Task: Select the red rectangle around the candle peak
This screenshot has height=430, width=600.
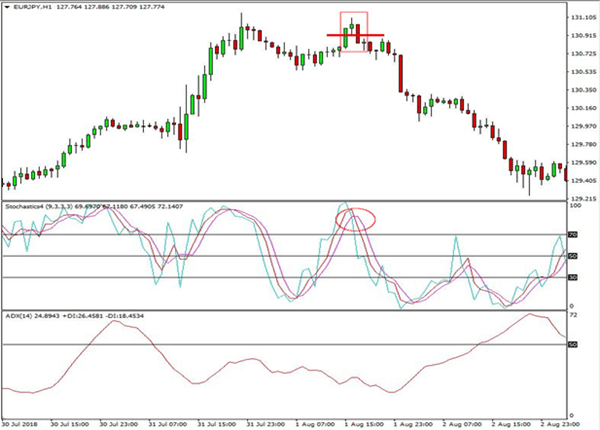Action: pyautogui.click(x=354, y=30)
